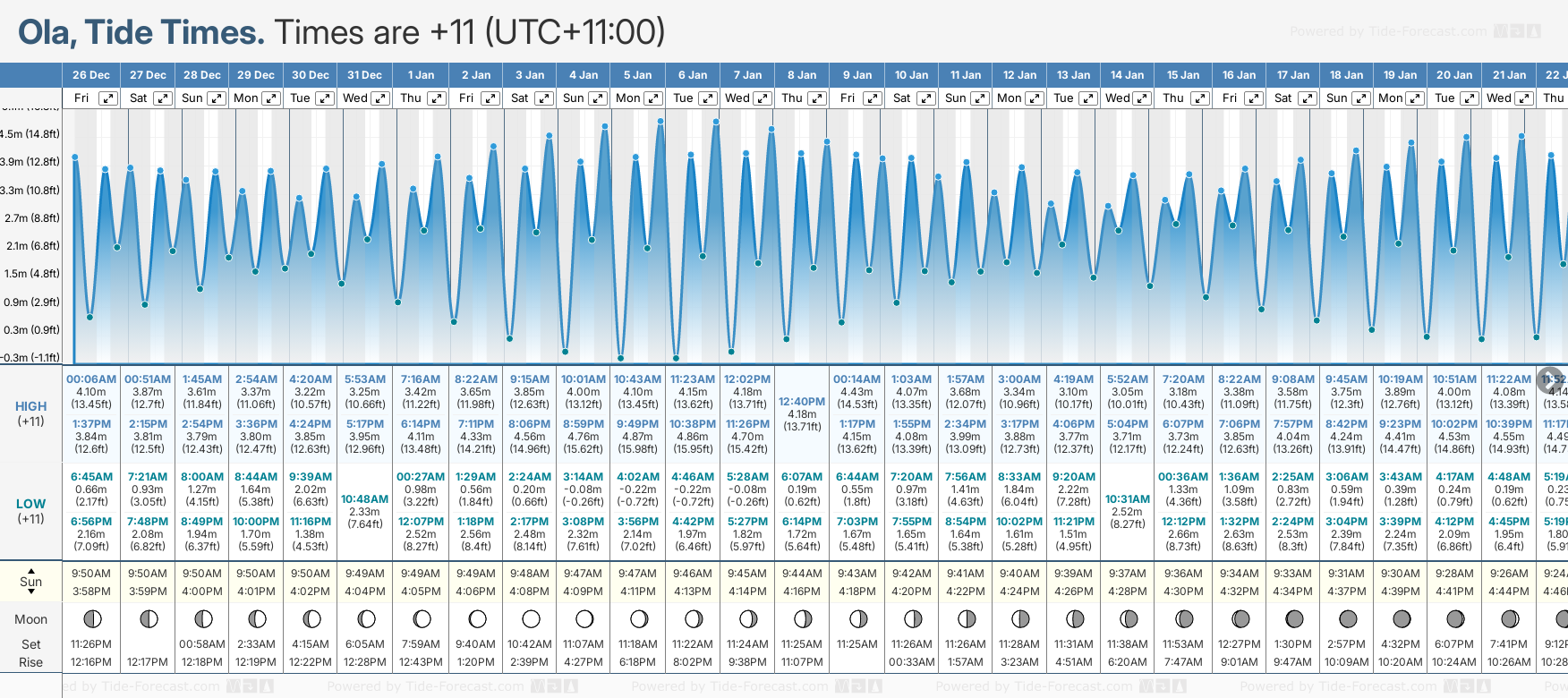Select the 15 Jan date header

[1183, 75]
